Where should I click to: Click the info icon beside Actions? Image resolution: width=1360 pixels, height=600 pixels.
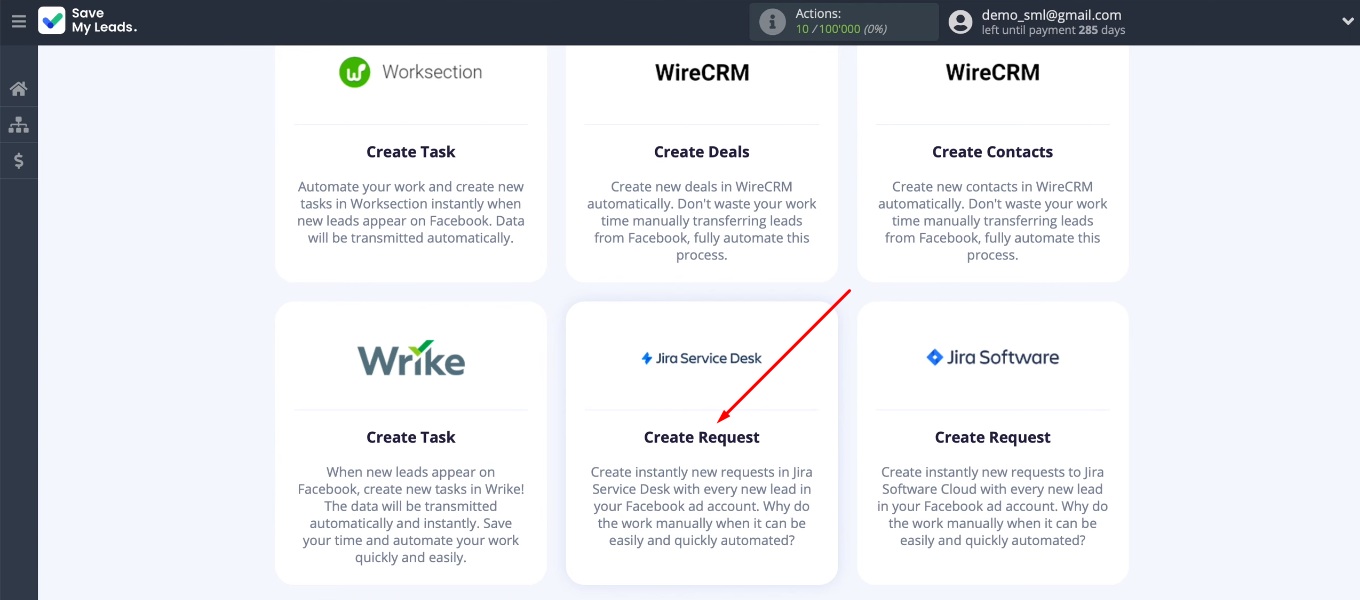click(772, 21)
